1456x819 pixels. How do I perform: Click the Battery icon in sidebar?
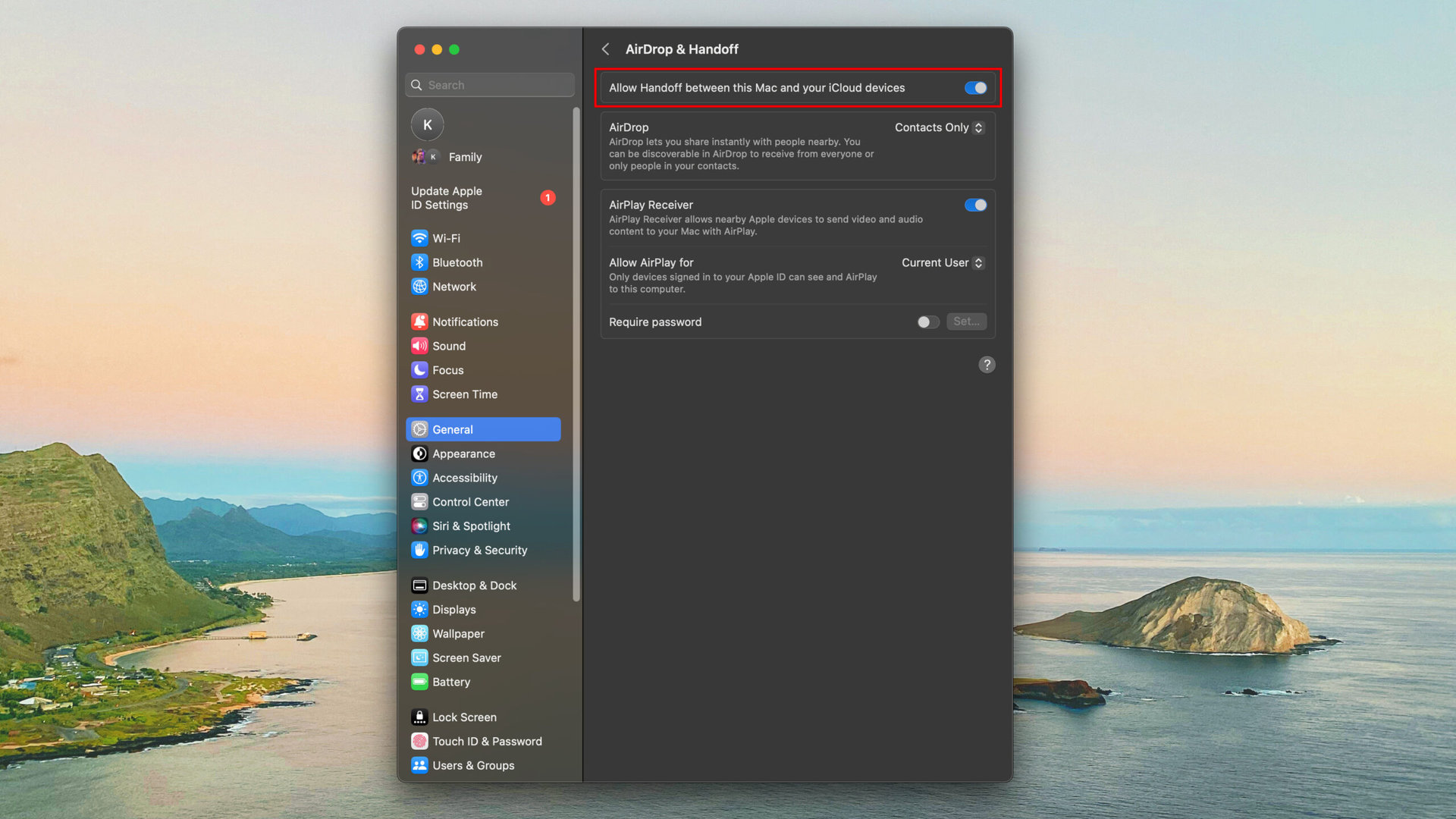coord(419,682)
